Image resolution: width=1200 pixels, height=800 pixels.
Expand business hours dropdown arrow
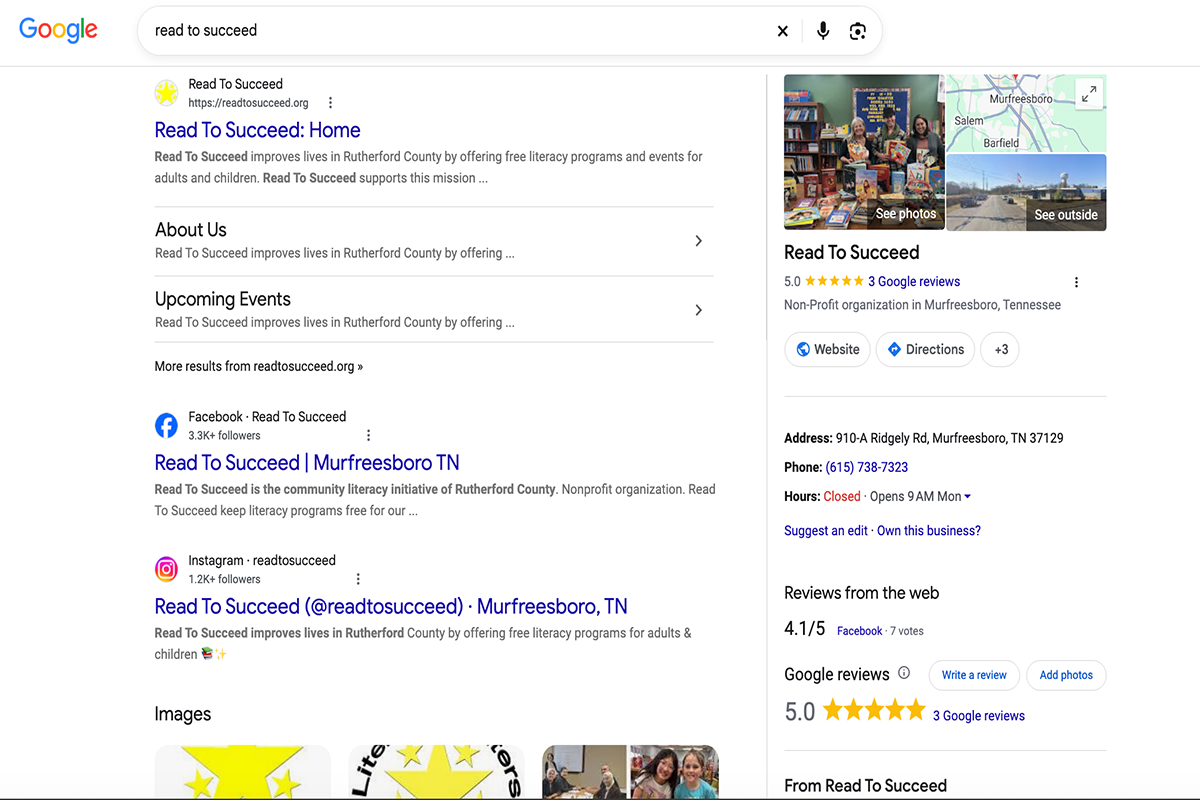click(967, 497)
